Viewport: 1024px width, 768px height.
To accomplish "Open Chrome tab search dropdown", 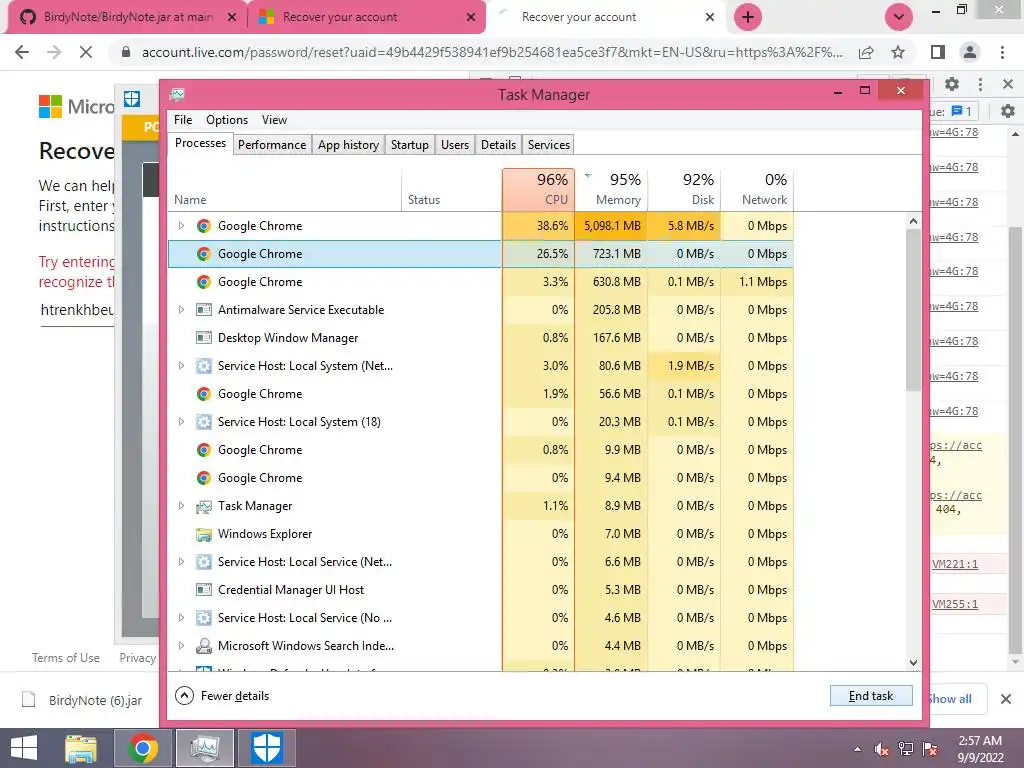I will click(x=899, y=17).
